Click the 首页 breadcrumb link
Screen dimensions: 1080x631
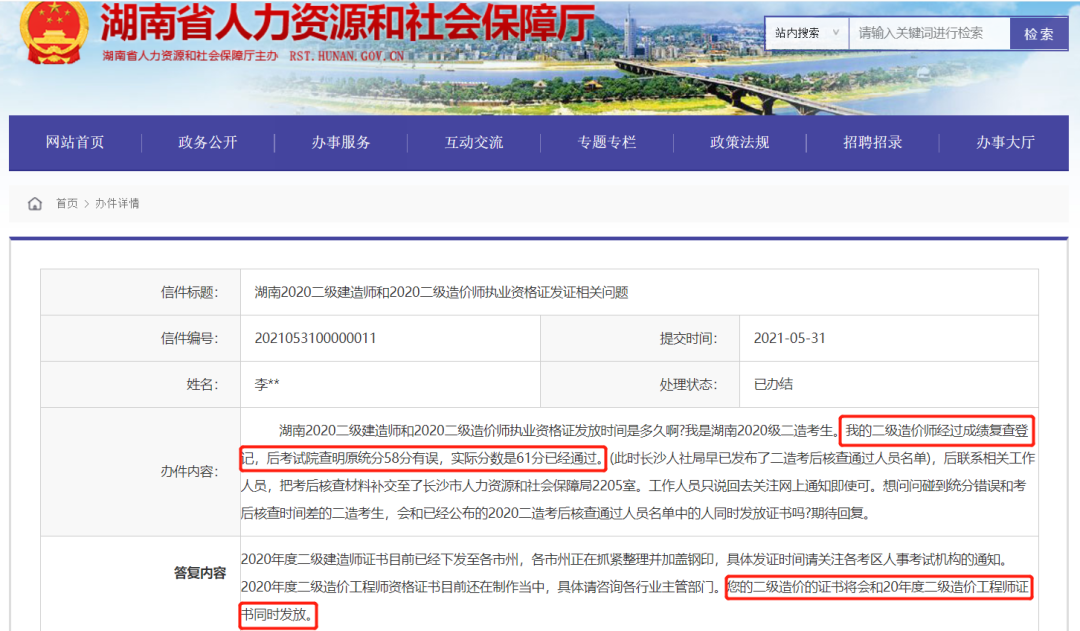pos(67,204)
